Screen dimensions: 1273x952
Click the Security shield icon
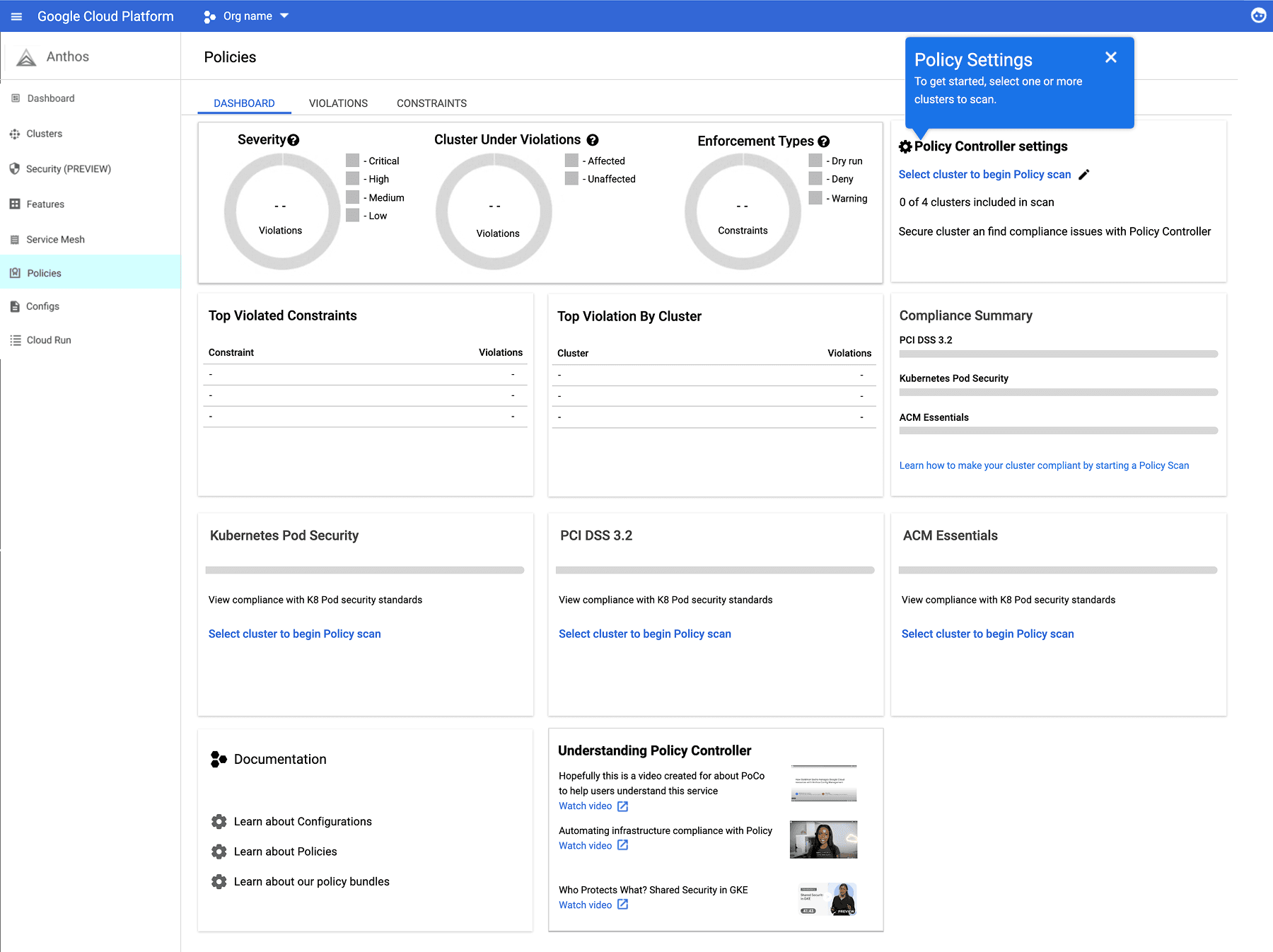coord(14,168)
